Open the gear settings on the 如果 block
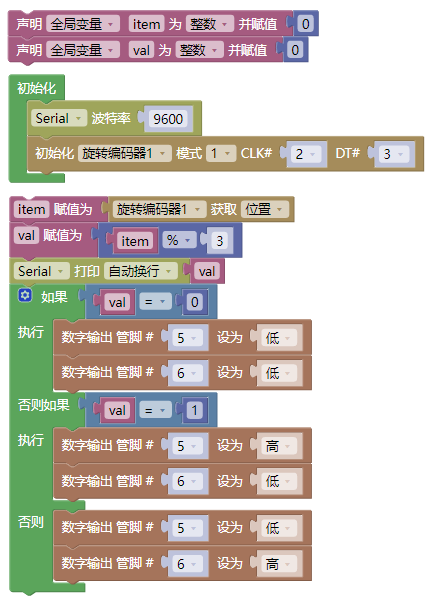This screenshot has width=434, height=604. pos(25,295)
